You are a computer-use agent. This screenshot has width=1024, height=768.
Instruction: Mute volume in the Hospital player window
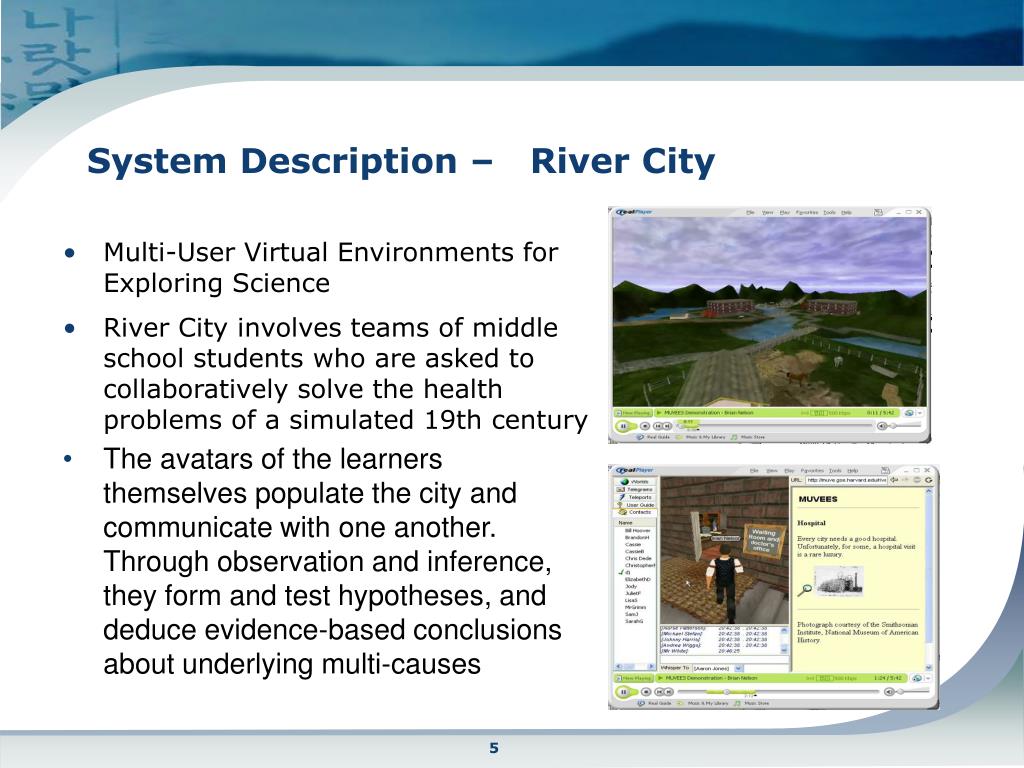[x=889, y=692]
